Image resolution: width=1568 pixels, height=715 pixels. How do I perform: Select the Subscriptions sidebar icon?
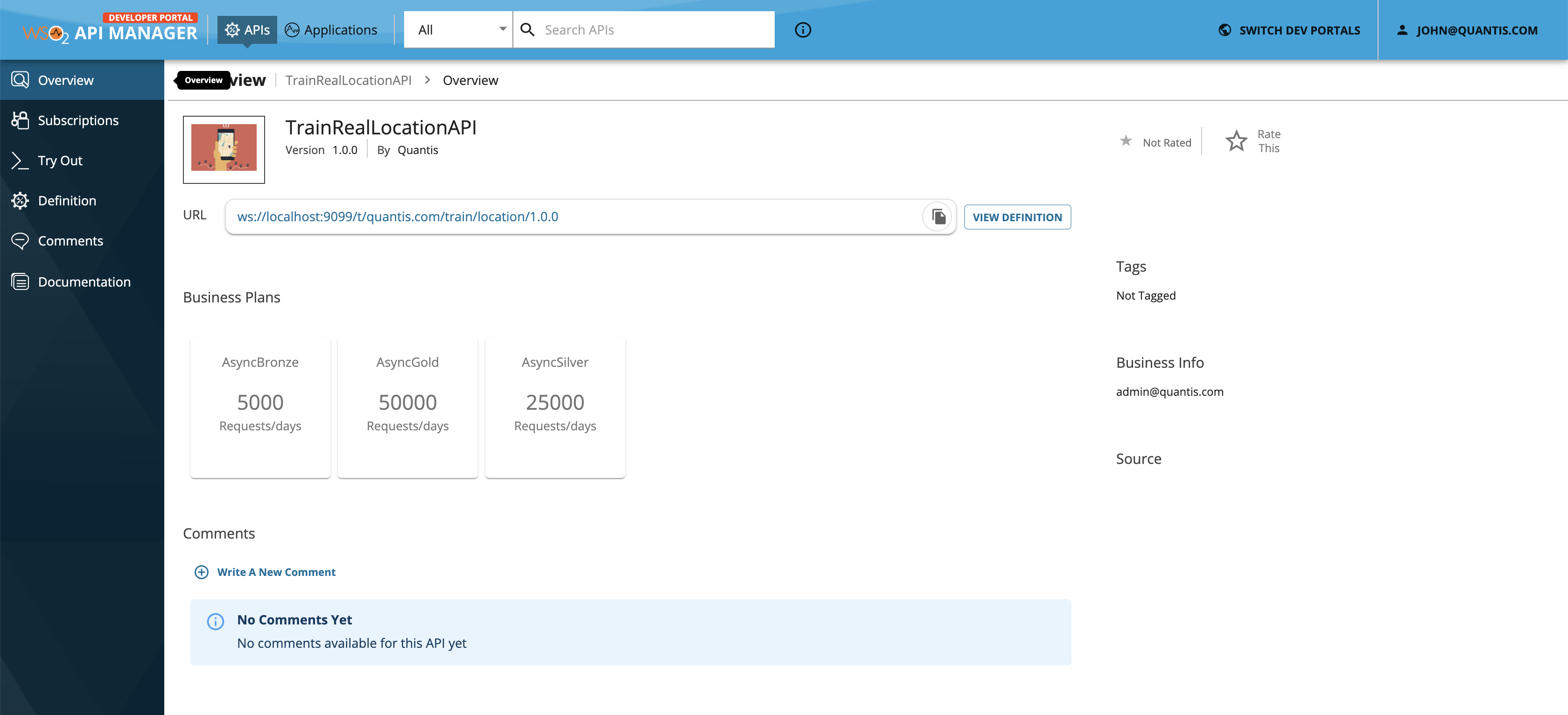[20, 120]
